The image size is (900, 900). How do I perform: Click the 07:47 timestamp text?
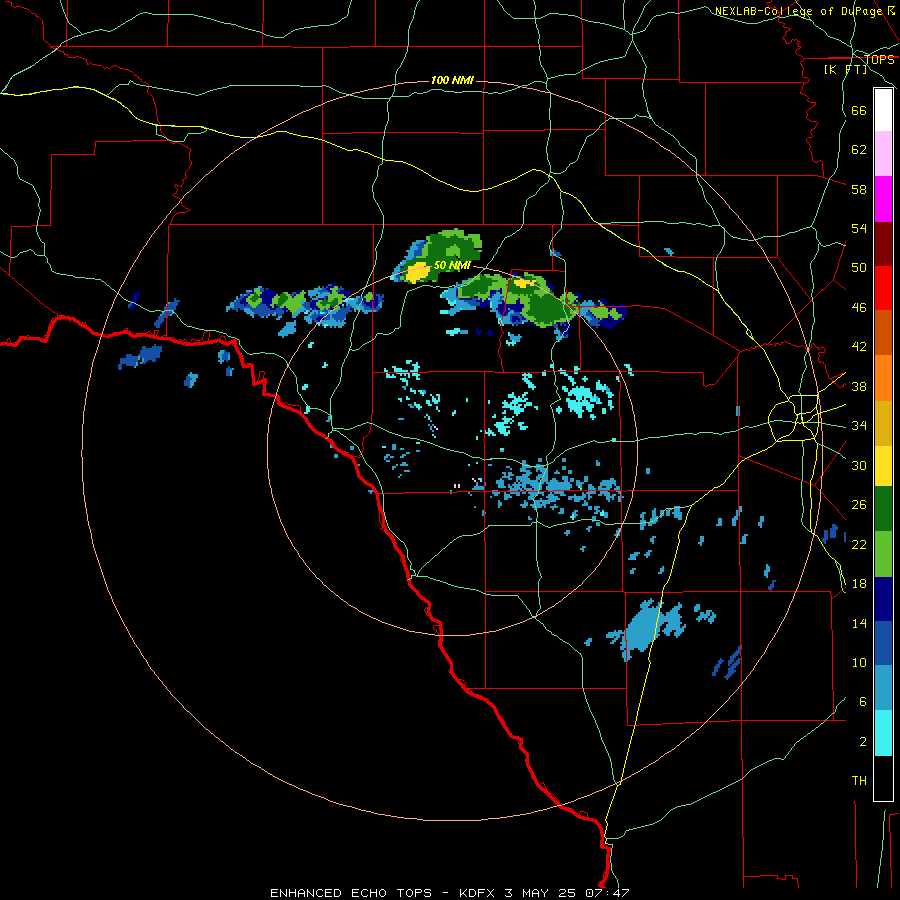[607, 893]
